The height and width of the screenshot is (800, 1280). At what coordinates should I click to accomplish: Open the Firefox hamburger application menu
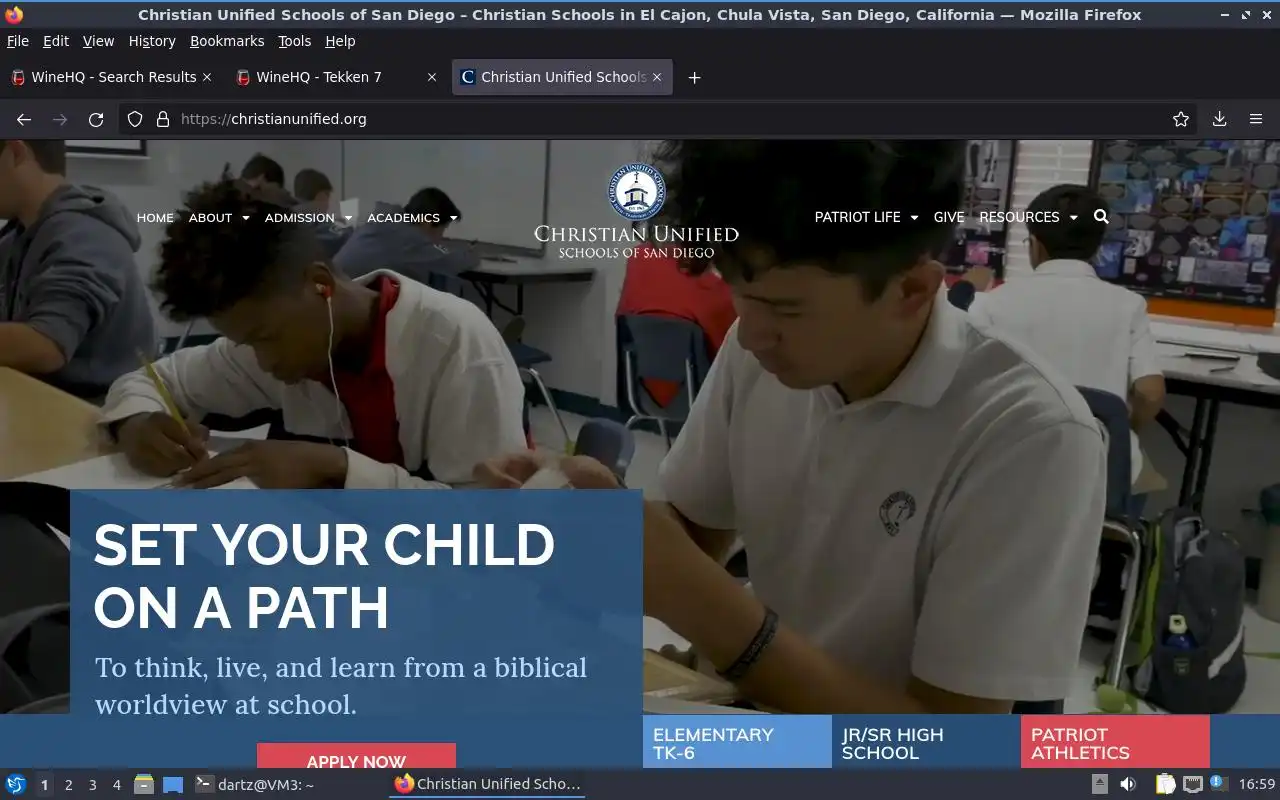pos(1256,119)
